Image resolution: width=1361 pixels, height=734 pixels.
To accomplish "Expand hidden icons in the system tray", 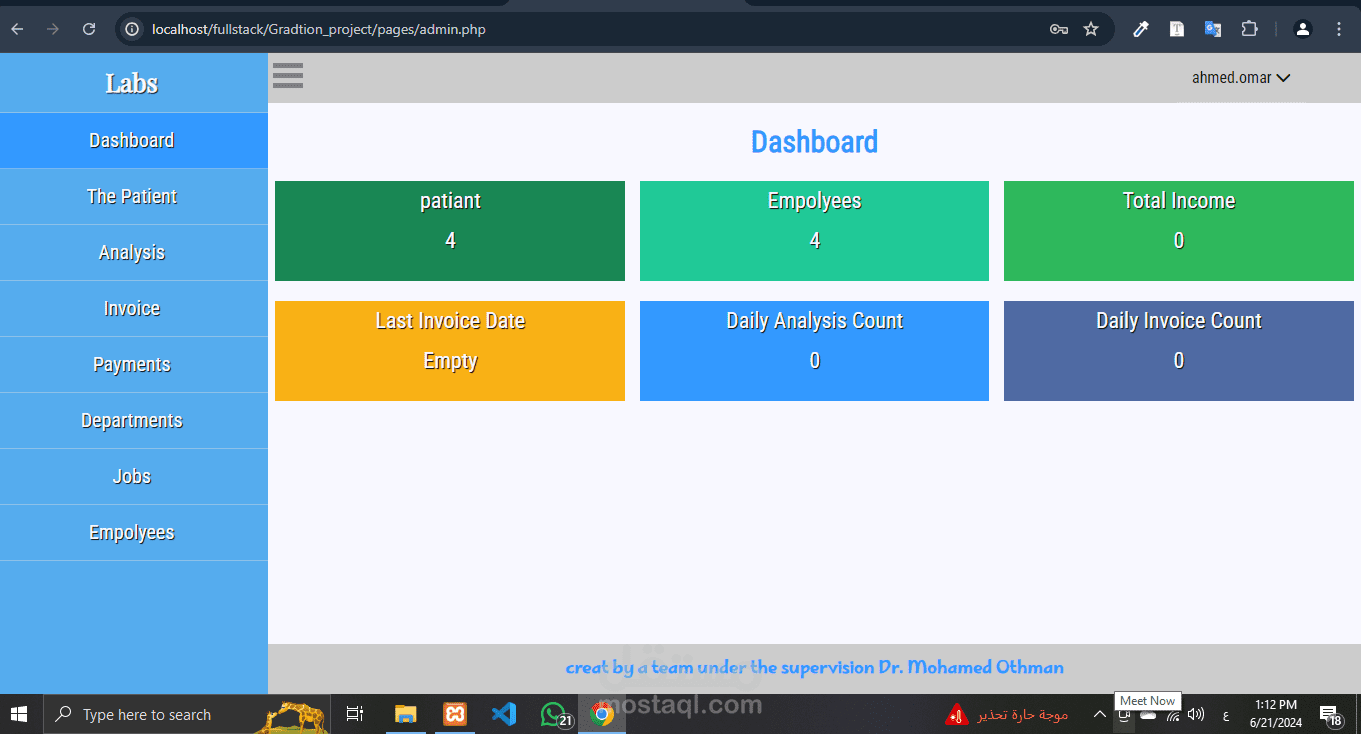I will (1098, 714).
